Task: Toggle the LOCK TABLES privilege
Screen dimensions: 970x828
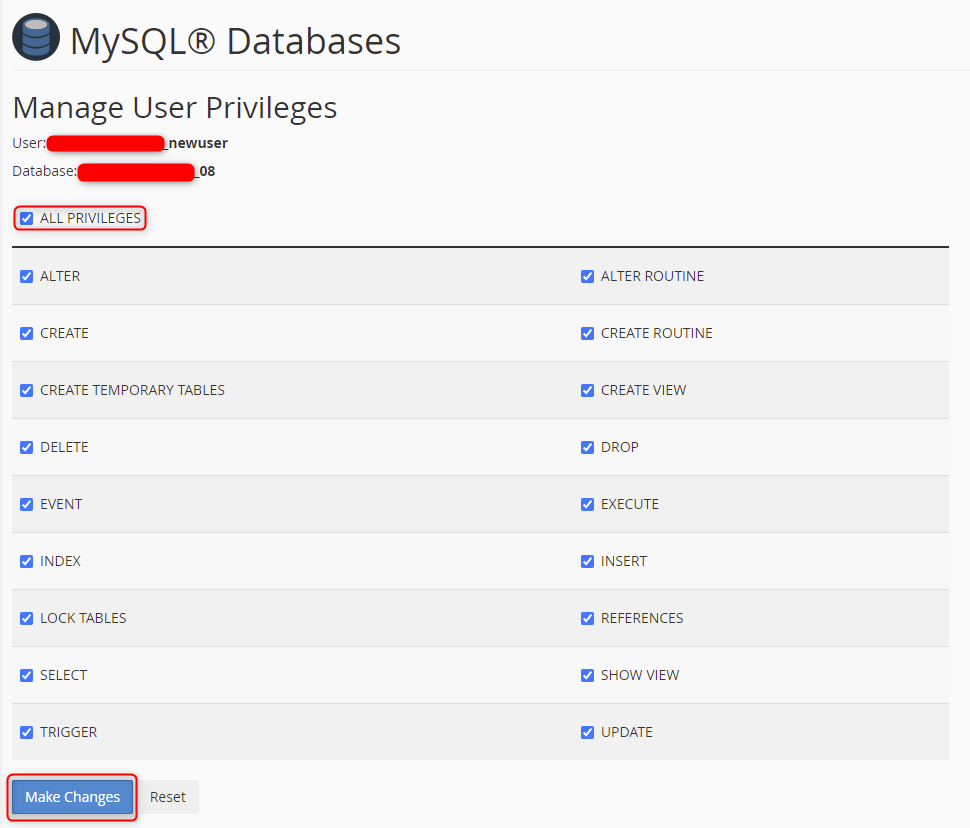Action: point(26,618)
